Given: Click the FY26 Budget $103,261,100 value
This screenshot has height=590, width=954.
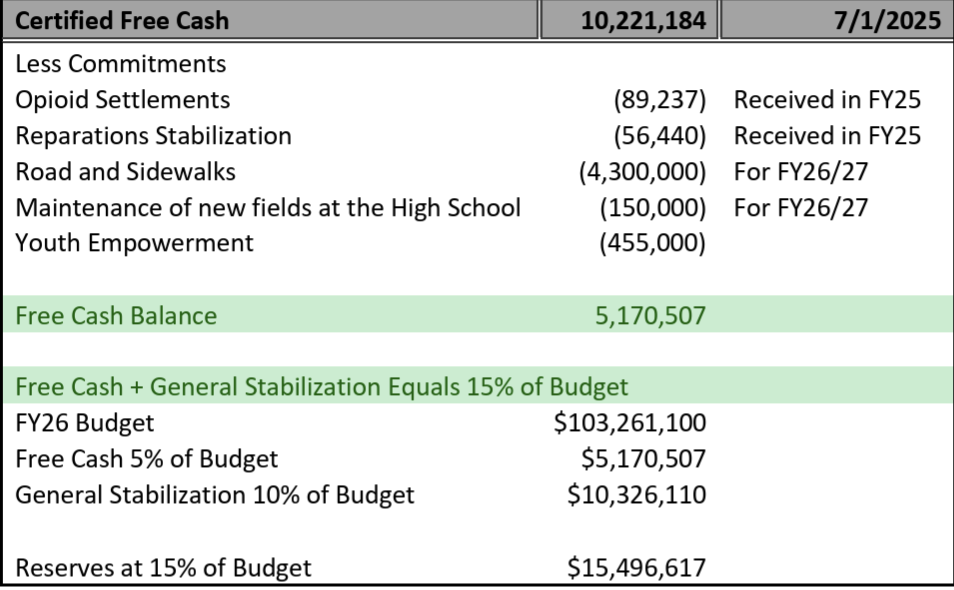Looking at the screenshot, I should [x=630, y=422].
